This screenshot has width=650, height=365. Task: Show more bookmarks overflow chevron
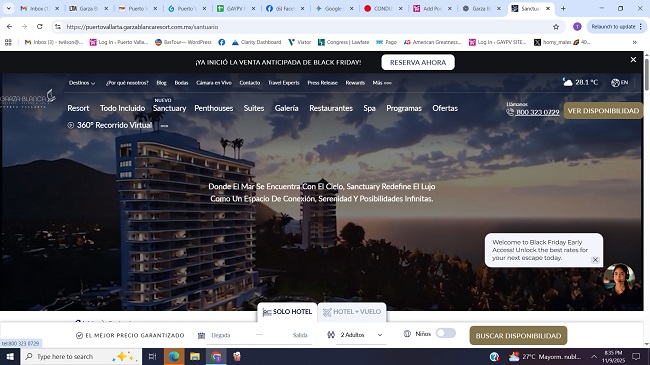(x=634, y=42)
